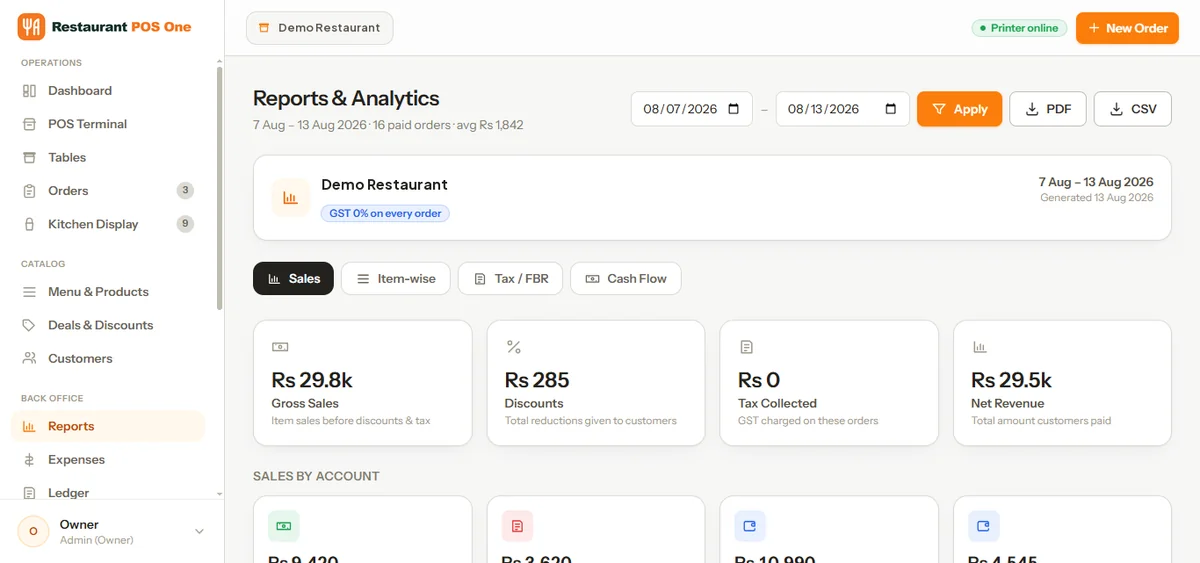Open the Tables page
This screenshot has height=563, width=1200.
pyautogui.click(x=108, y=157)
